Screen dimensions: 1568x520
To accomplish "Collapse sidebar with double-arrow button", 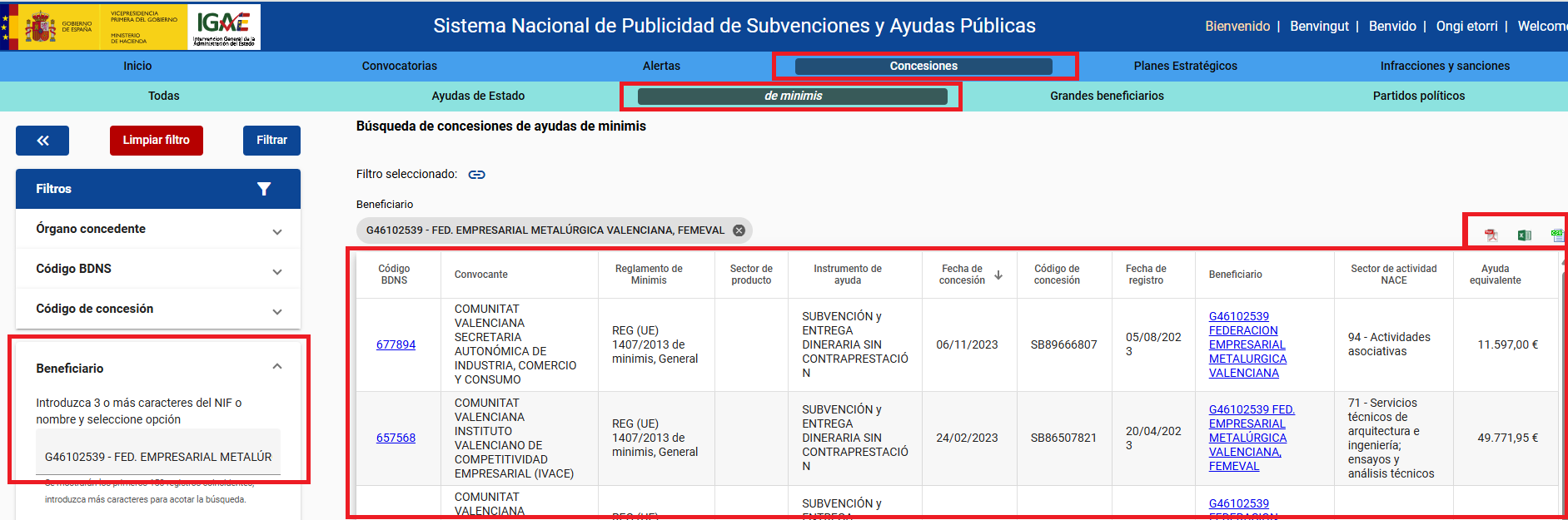I will tap(42, 141).
